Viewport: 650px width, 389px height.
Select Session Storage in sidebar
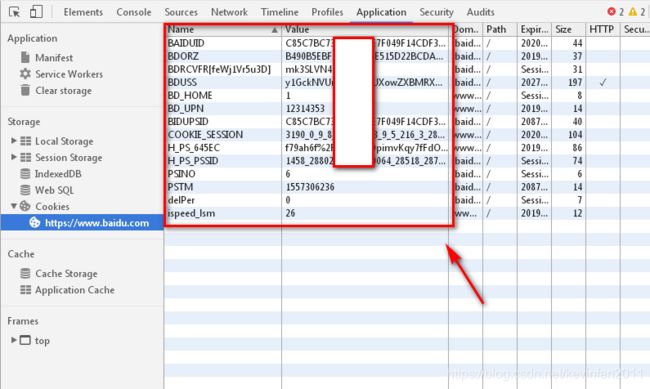pos(68,158)
